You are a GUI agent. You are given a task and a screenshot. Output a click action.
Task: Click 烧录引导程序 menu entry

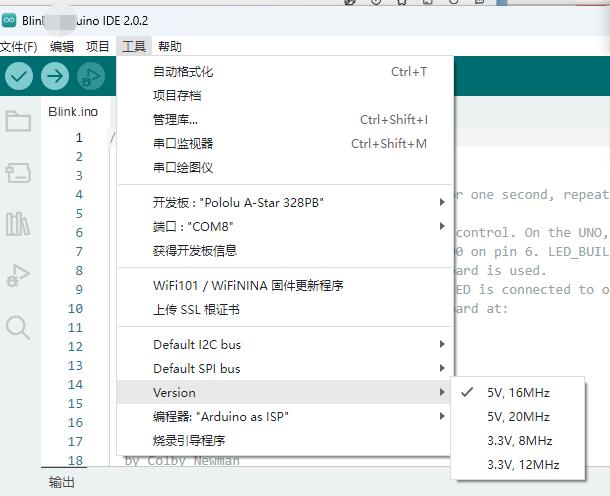[x=285, y=441]
